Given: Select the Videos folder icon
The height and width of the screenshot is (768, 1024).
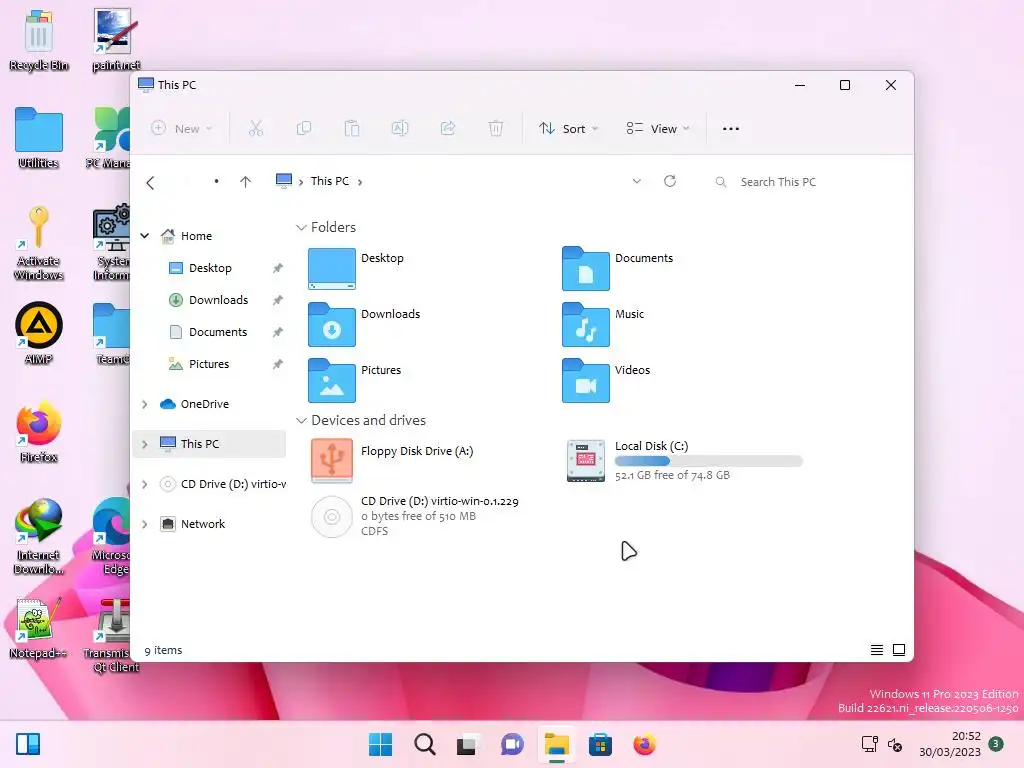Looking at the screenshot, I should (x=586, y=381).
